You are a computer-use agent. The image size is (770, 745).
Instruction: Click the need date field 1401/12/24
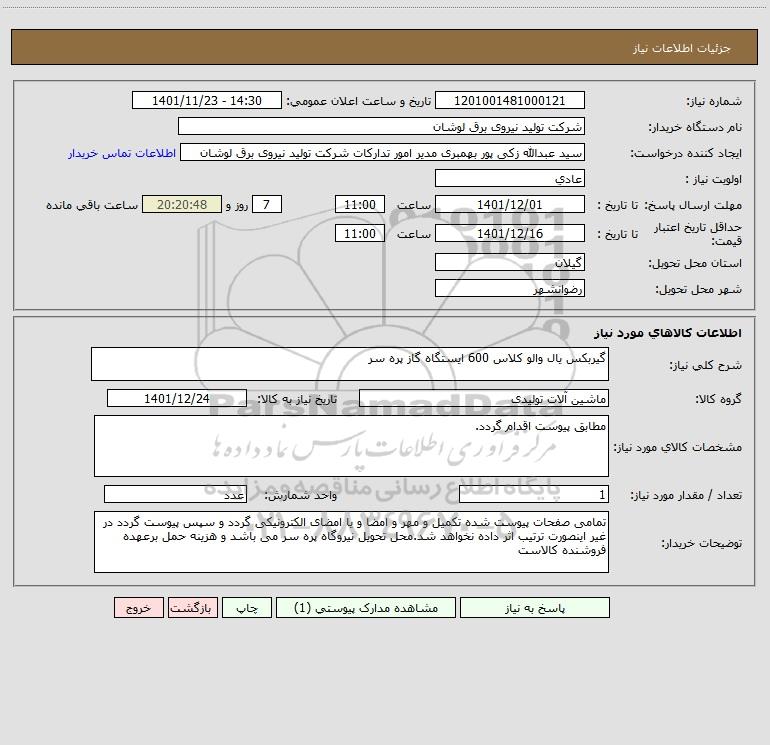(177, 398)
